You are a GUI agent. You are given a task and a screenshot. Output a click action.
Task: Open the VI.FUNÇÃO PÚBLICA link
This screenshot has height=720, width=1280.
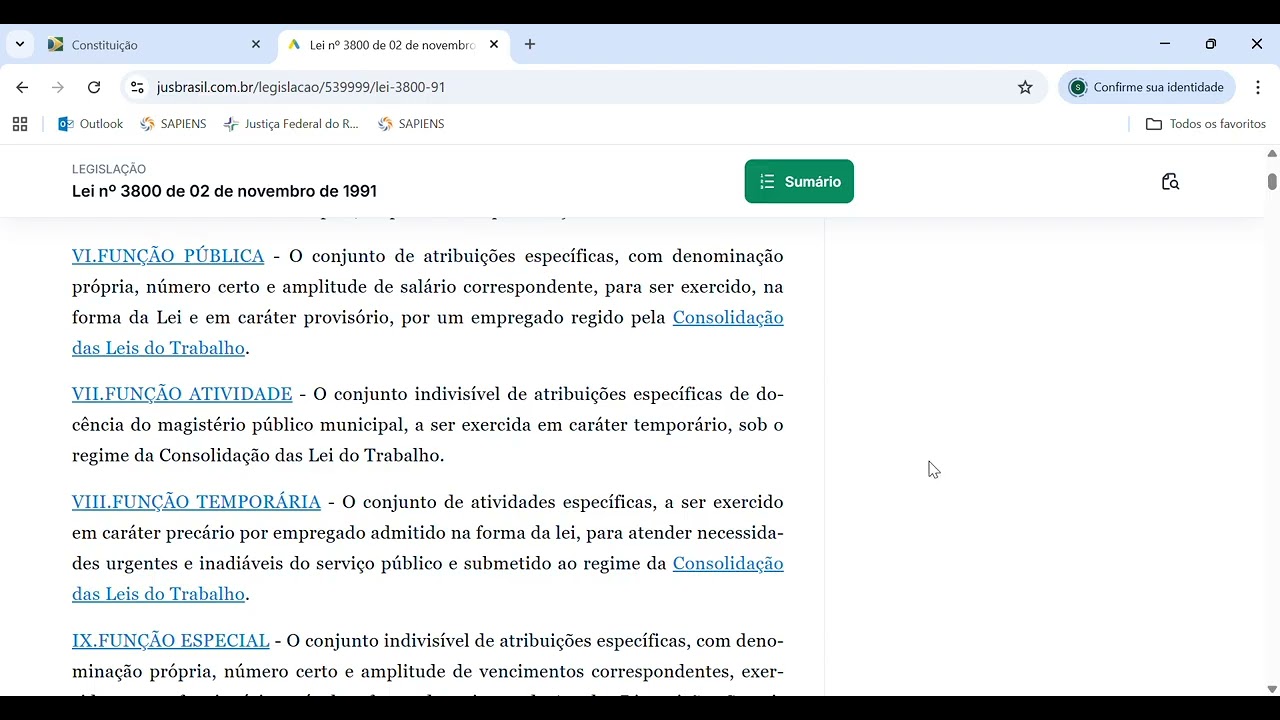tap(168, 256)
